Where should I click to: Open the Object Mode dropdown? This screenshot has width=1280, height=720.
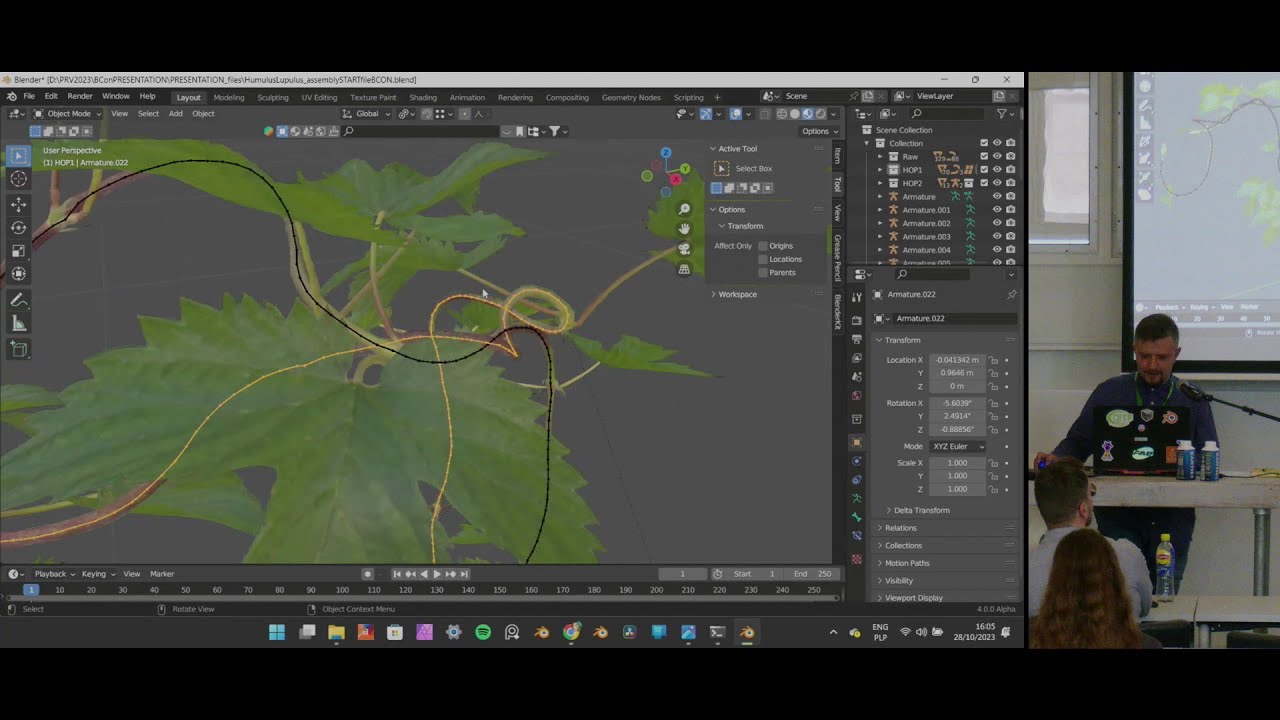68,114
